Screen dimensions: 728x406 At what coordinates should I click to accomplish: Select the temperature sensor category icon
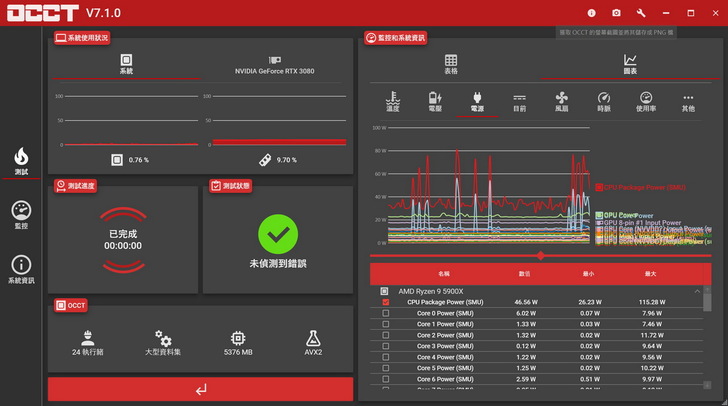click(x=393, y=101)
